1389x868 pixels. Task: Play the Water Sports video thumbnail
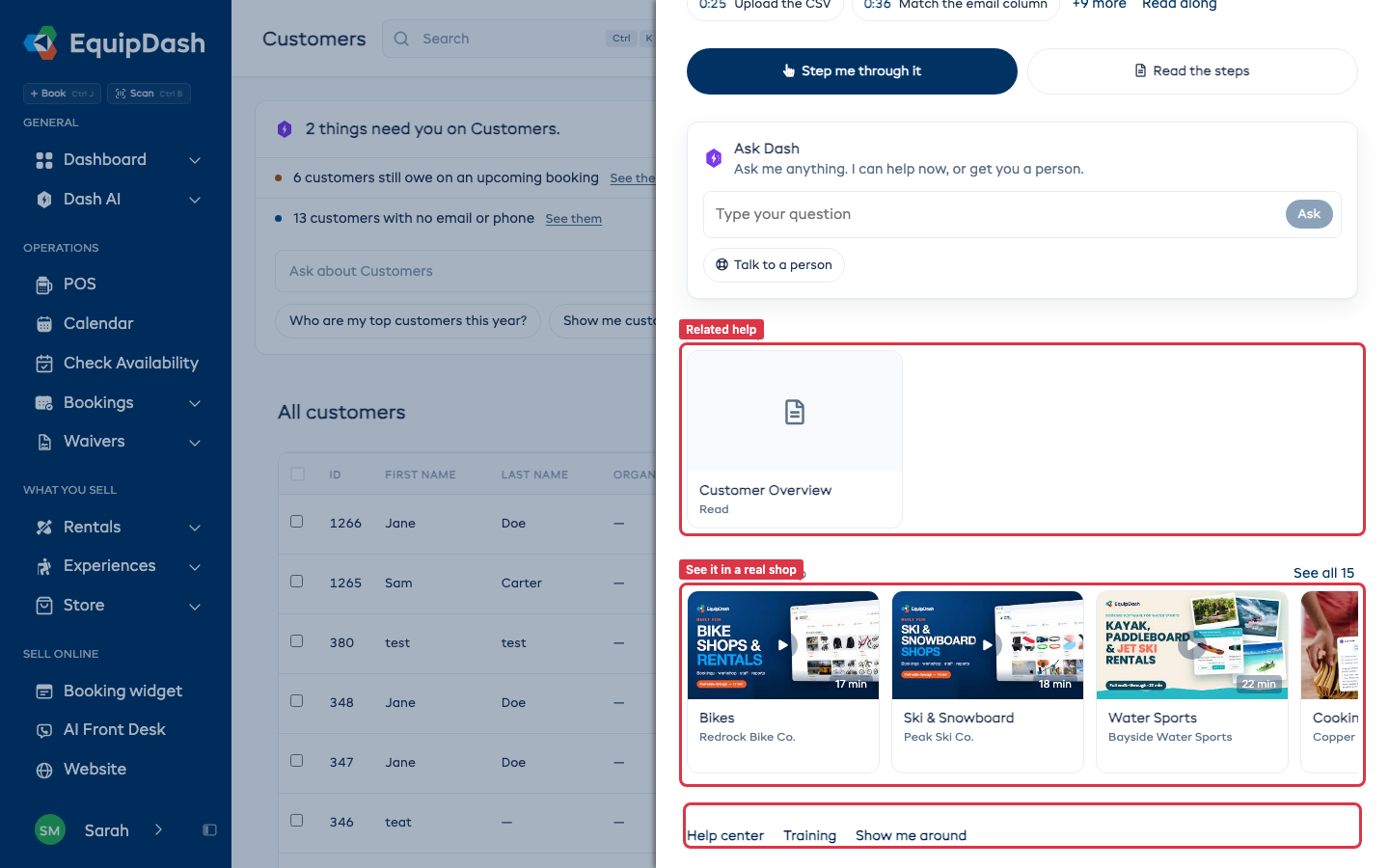click(x=1192, y=645)
